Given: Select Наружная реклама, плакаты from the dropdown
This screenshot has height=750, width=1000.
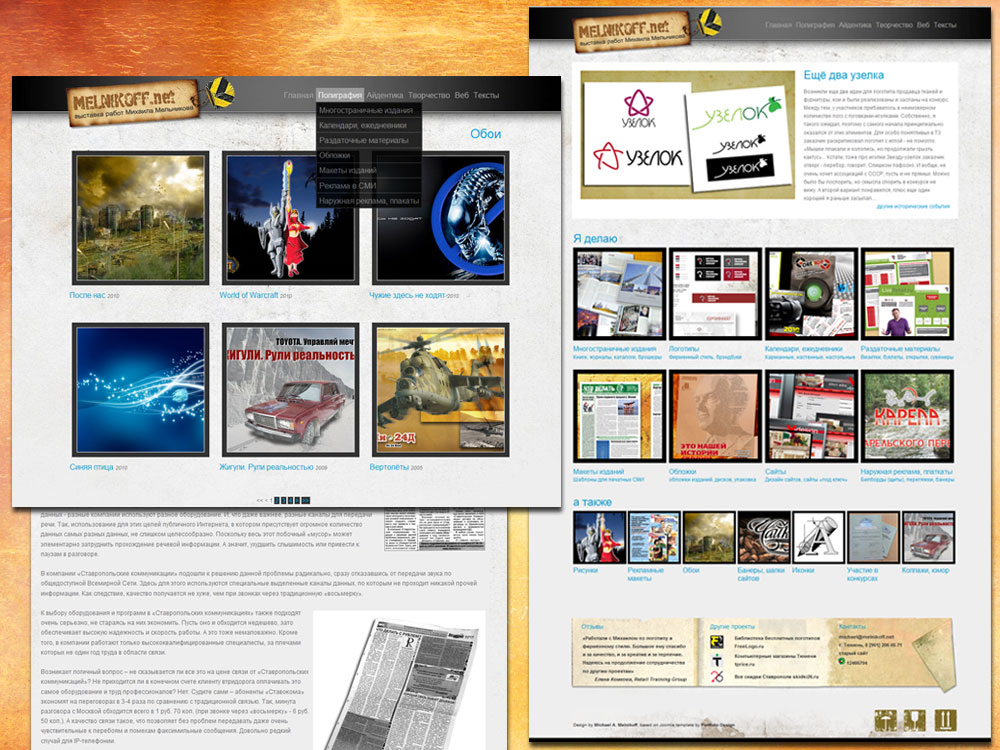Looking at the screenshot, I should 369,201.
